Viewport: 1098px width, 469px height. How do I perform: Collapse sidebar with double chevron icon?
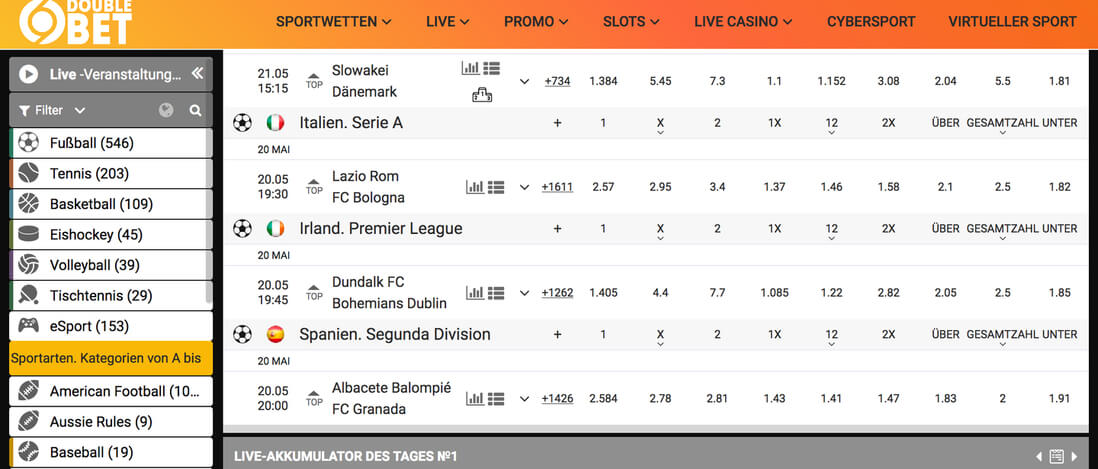tap(197, 74)
